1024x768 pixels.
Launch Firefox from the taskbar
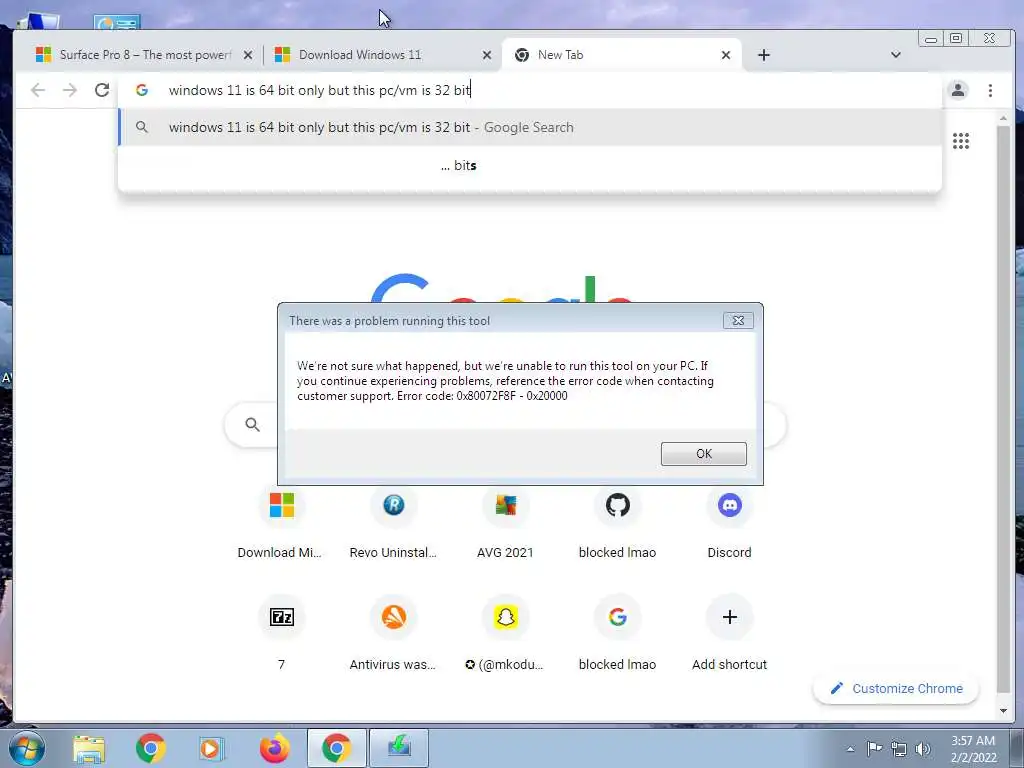pyautogui.click(x=274, y=748)
